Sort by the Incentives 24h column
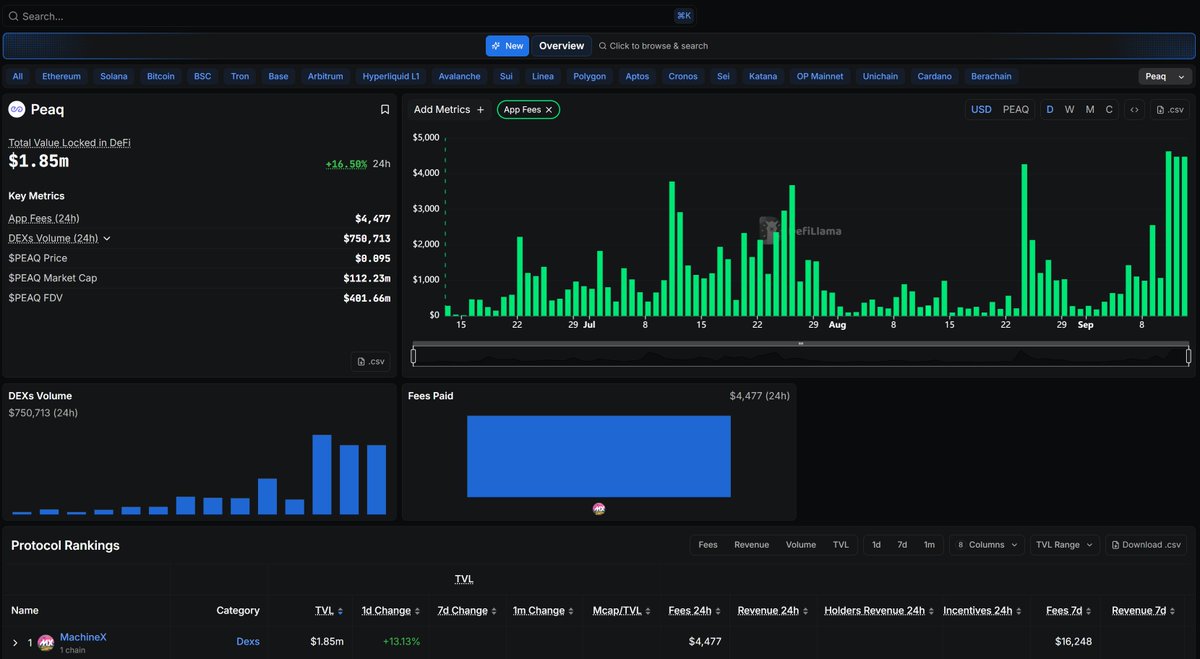The width and height of the screenshot is (1200, 659). (981, 610)
